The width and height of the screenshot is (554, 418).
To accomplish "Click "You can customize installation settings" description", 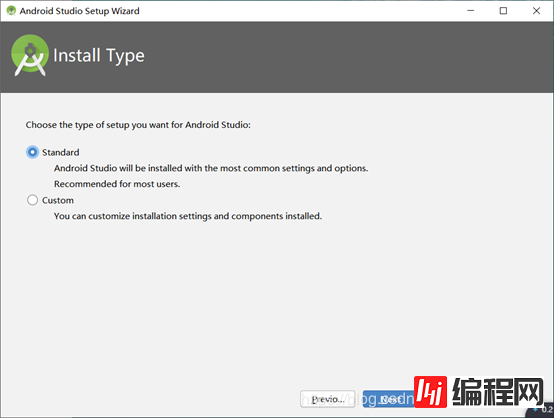I will (x=188, y=216).
